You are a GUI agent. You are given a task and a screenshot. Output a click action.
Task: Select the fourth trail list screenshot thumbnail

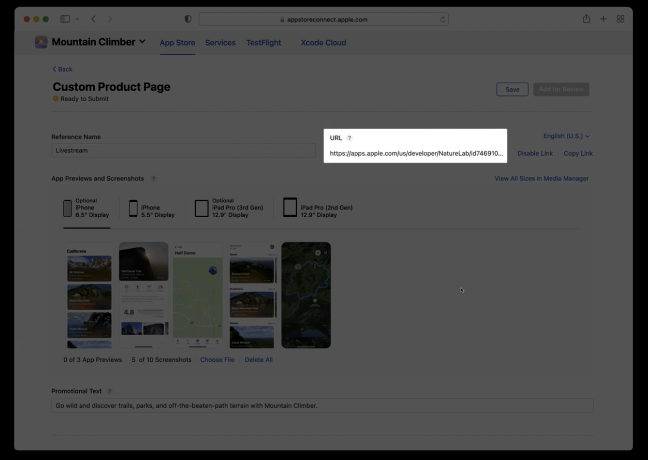tap(252, 295)
